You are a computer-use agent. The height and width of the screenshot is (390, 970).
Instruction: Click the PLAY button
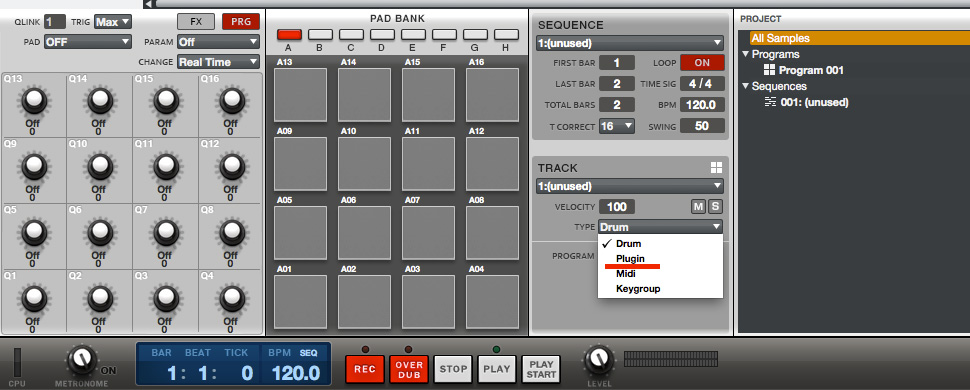(x=497, y=369)
